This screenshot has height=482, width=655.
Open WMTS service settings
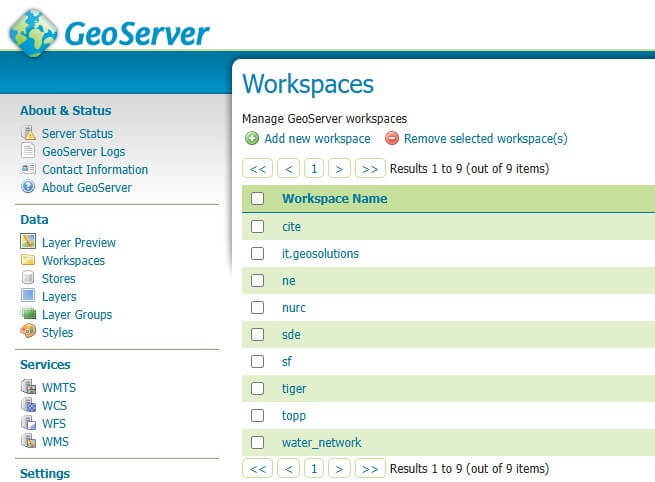coord(59,388)
